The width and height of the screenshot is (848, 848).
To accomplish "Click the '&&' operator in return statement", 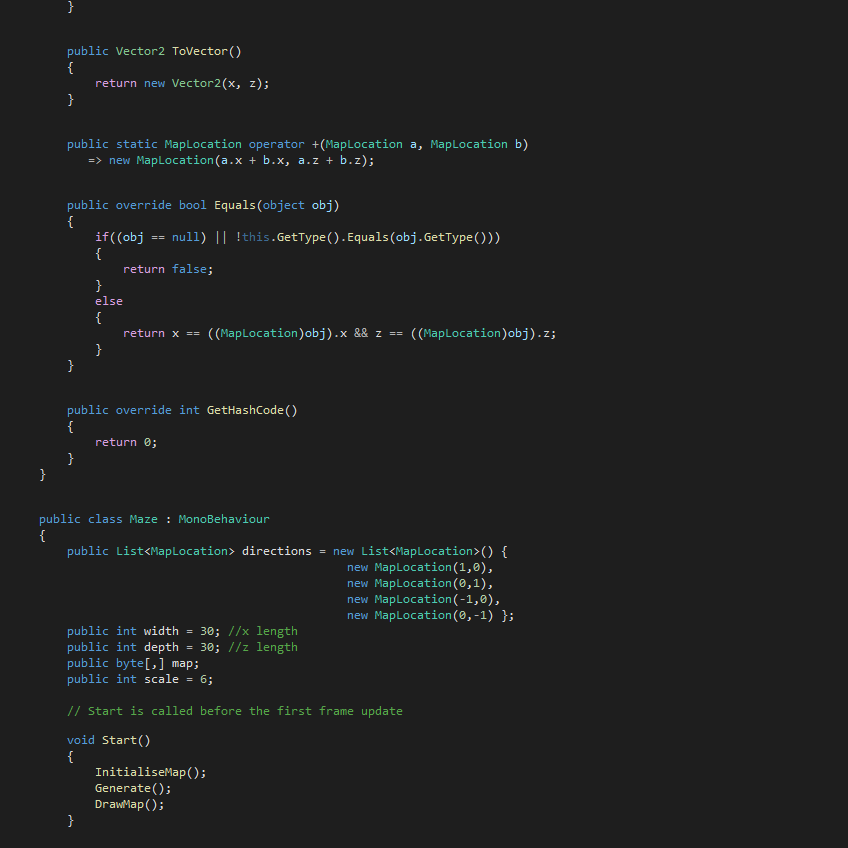I will pos(361,333).
